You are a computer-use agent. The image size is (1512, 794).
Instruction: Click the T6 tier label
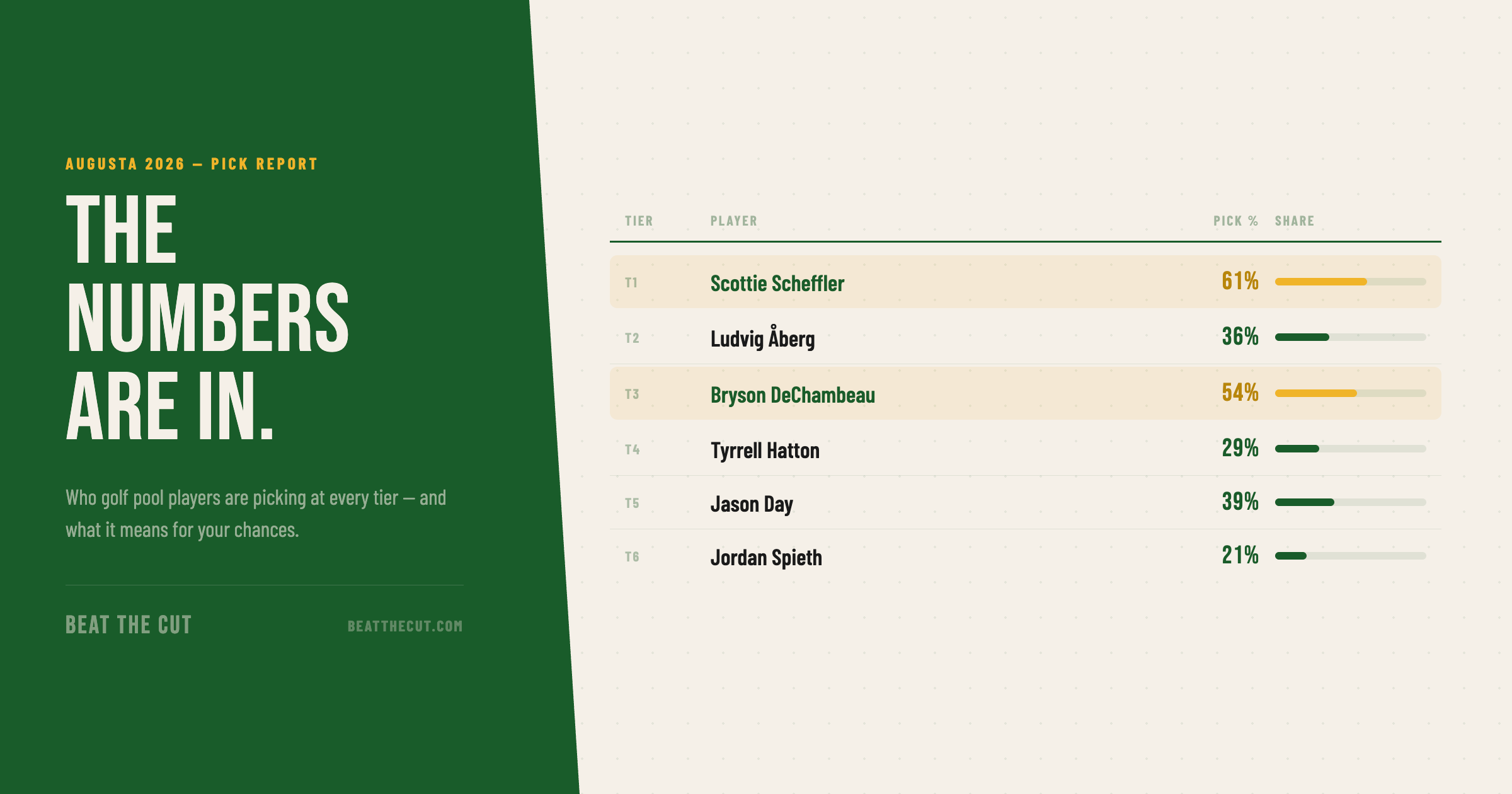(632, 557)
